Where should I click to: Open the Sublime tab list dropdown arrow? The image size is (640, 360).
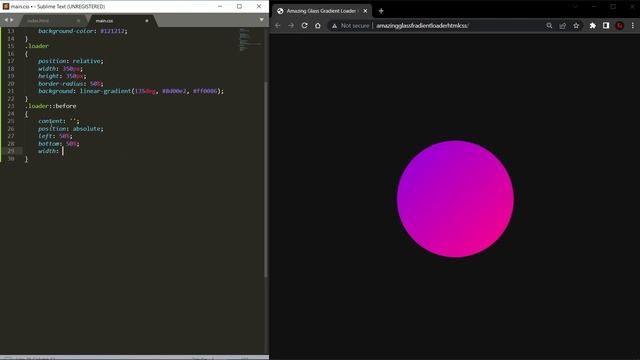(262, 20)
